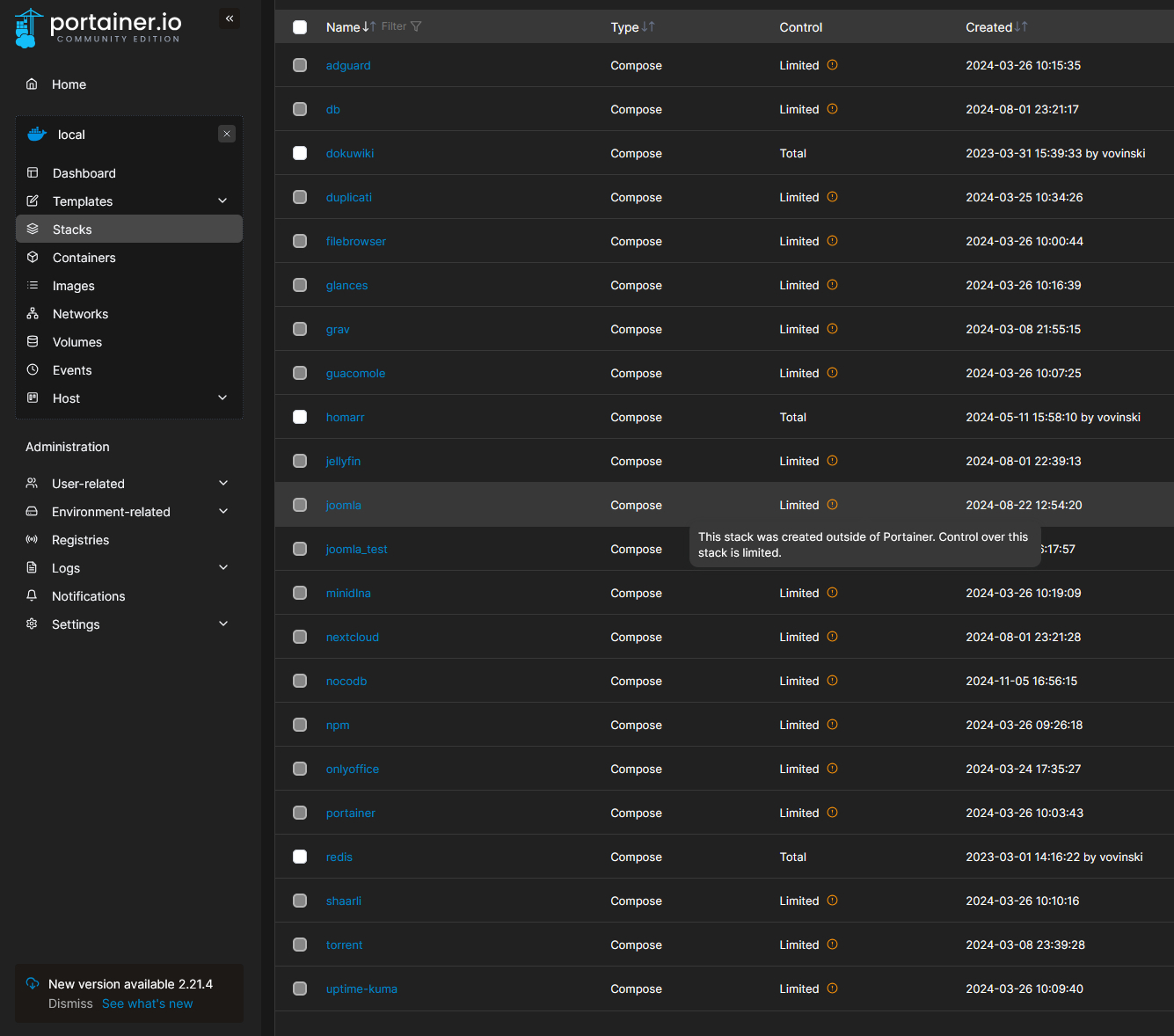Tick the homarr stack checkbox
Image resolution: width=1174 pixels, height=1036 pixels.
click(300, 417)
